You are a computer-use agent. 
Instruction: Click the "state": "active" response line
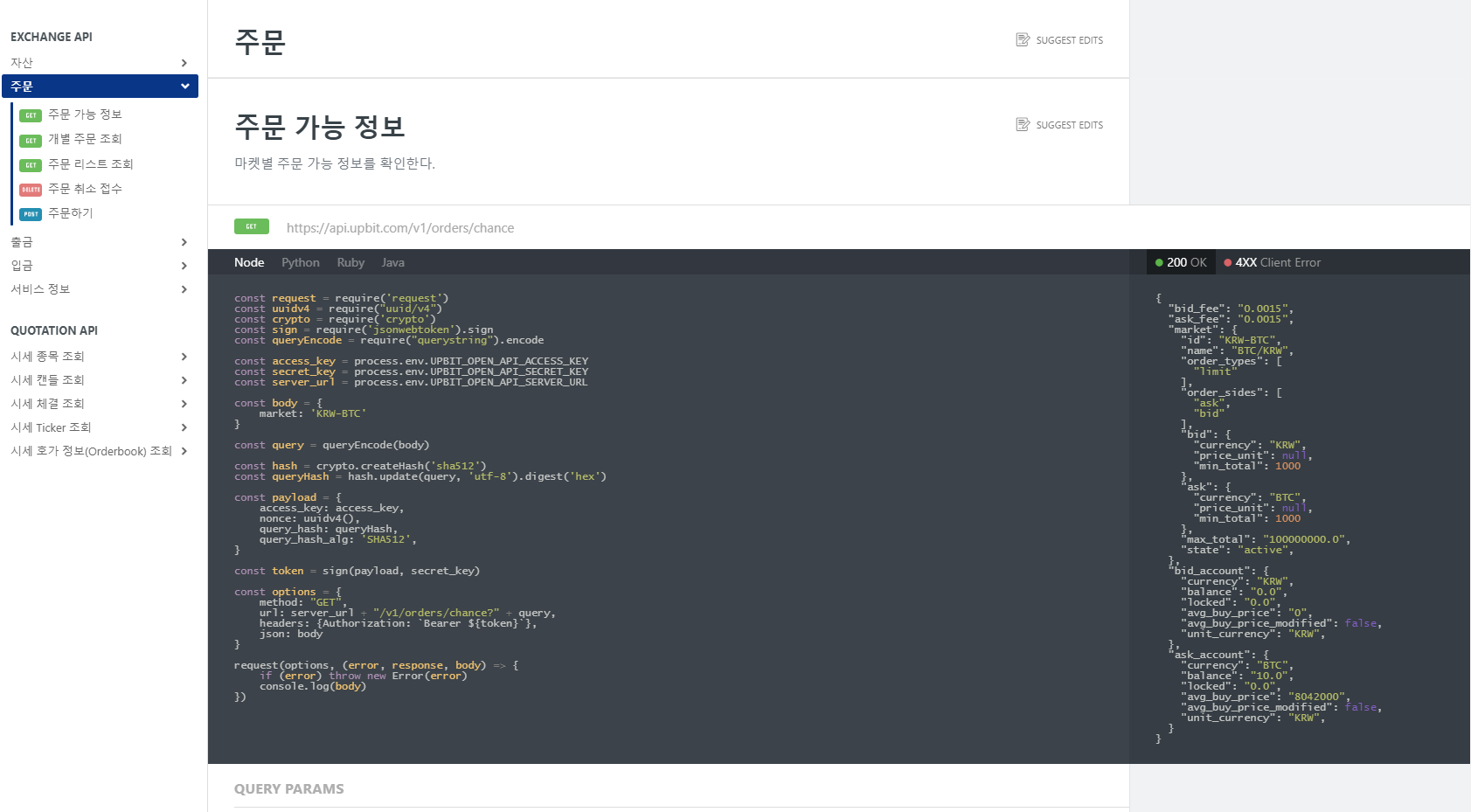1238,550
